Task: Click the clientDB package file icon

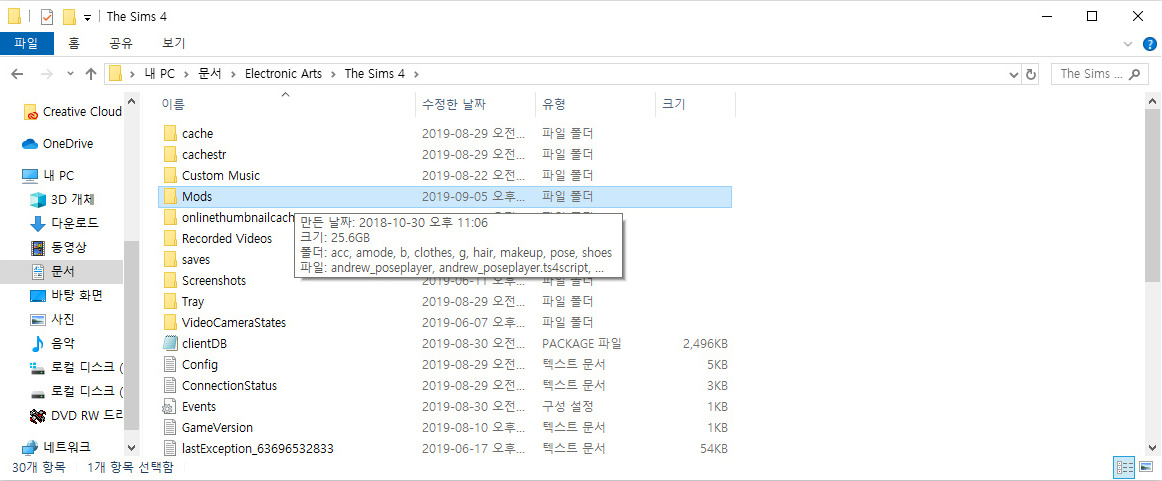Action: coord(170,343)
